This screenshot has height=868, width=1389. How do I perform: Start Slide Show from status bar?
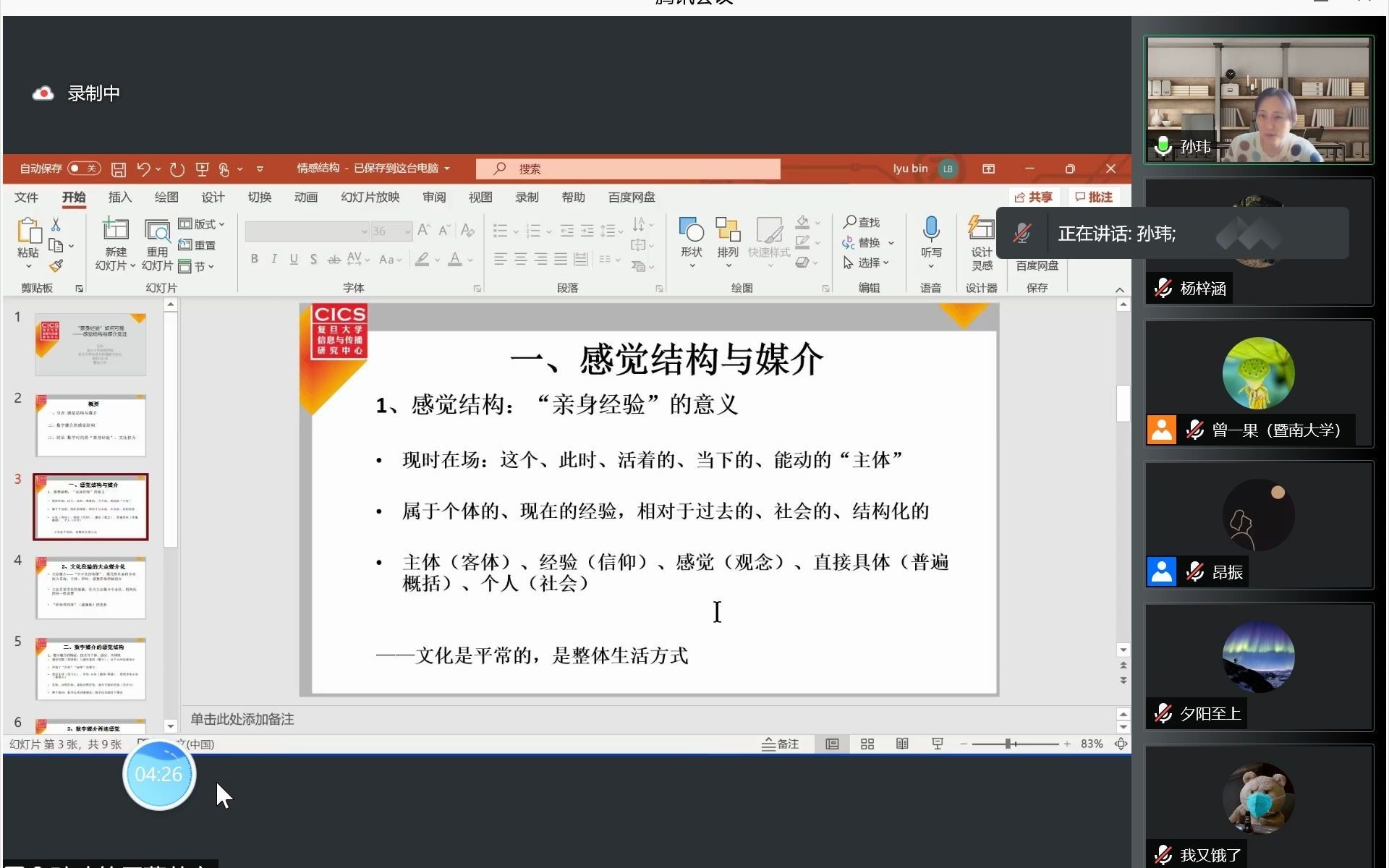click(938, 744)
